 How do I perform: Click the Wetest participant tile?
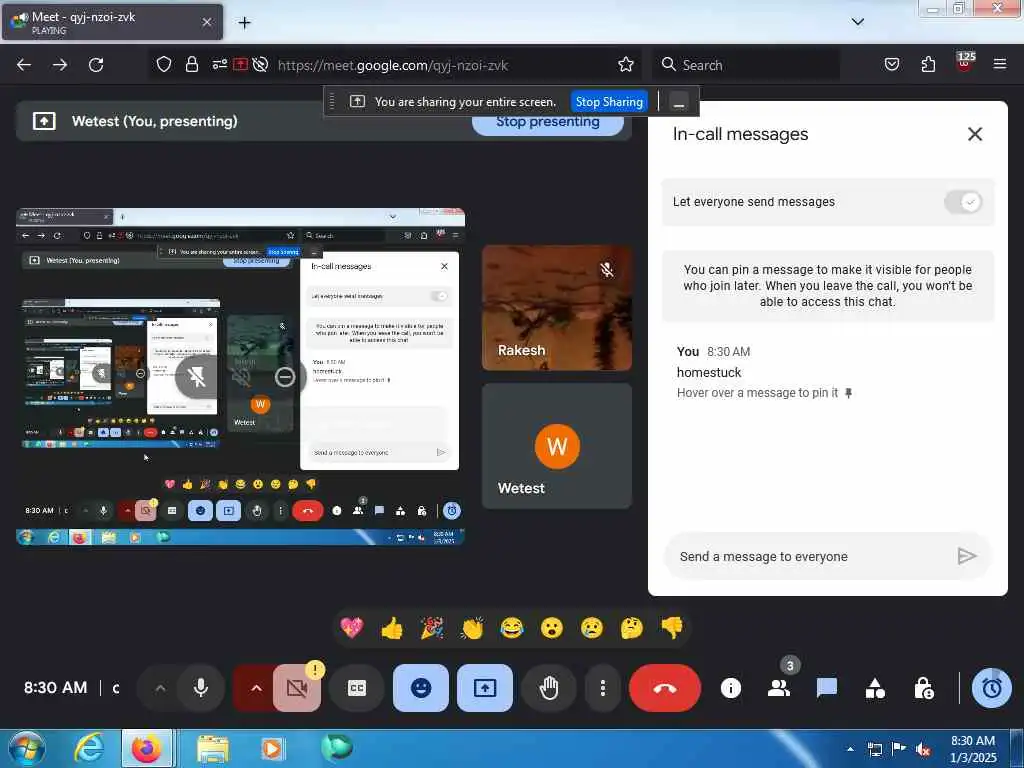(x=556, y=445)
